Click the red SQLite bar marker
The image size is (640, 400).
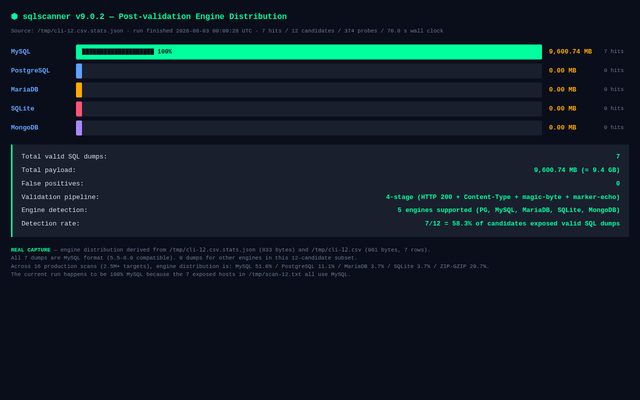(79, 109)
